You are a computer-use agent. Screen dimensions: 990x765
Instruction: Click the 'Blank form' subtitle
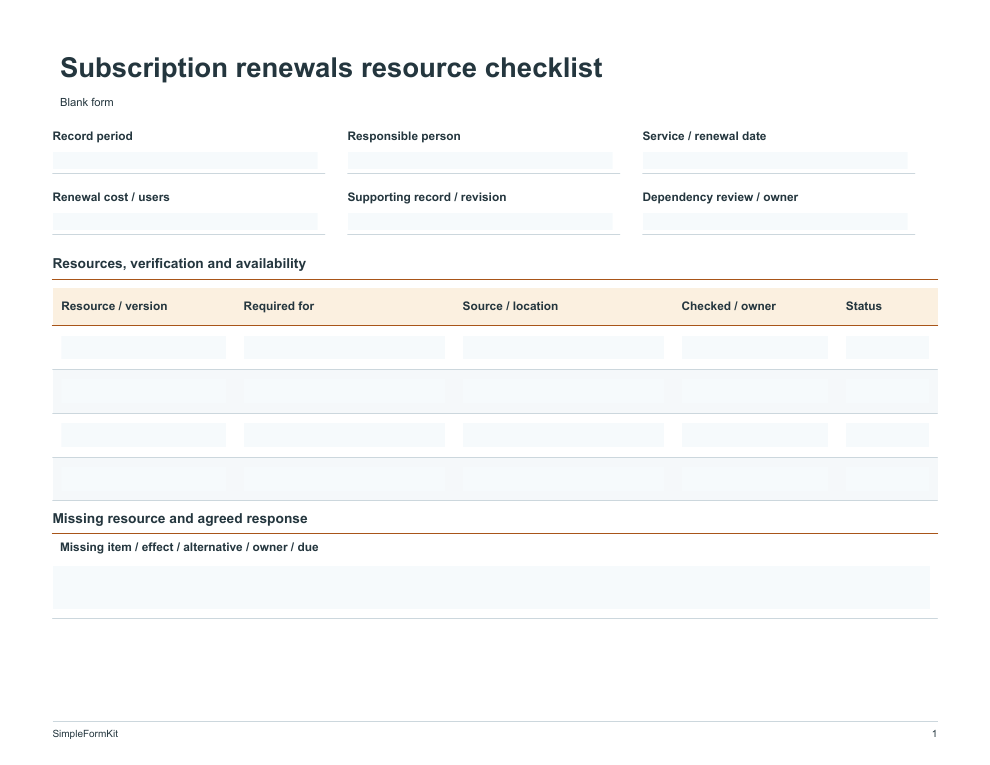coord(86,102)
